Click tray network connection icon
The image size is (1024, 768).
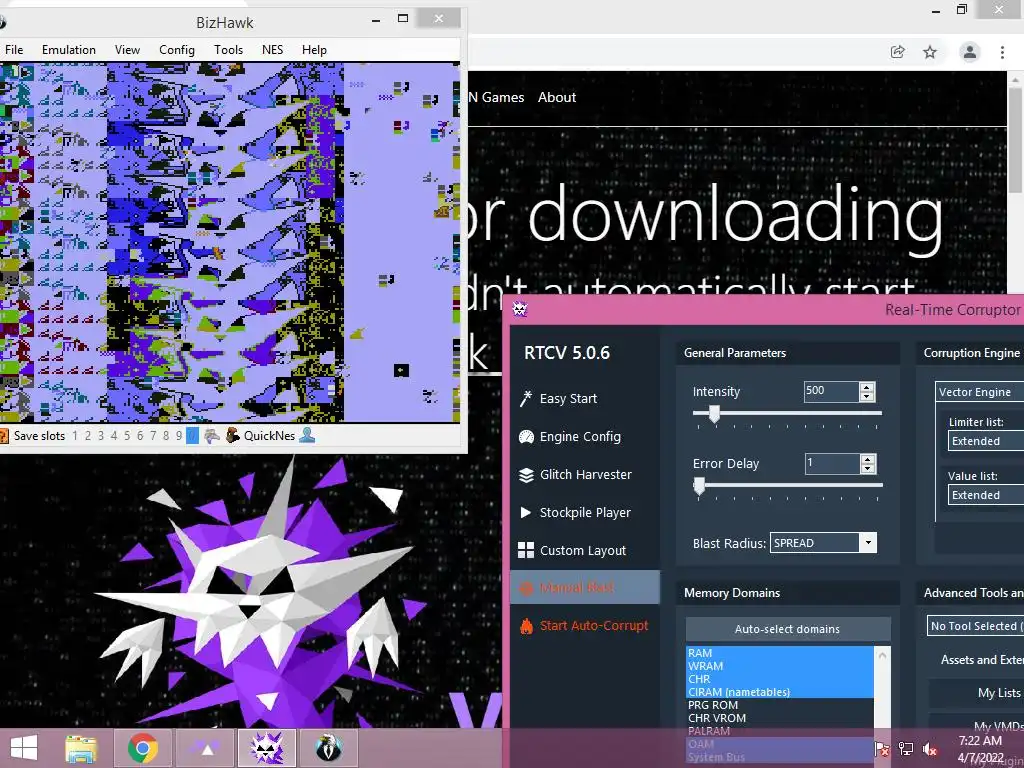click(x=906, y=748)
